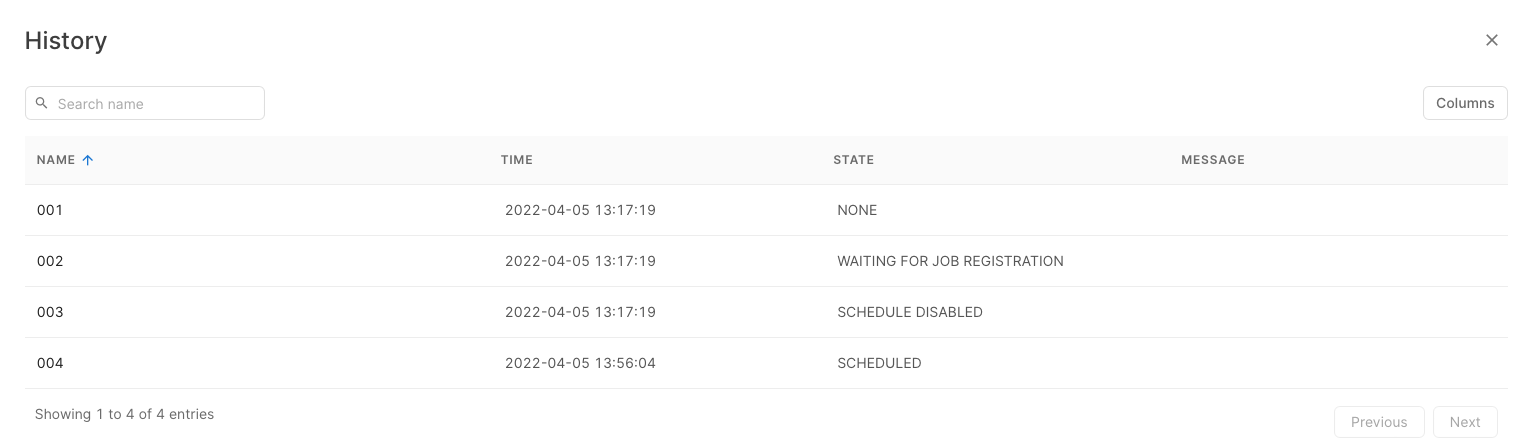The width and height of the screenshot is (1531, 447).
Task: Select history entry 003
Action: [50, 312]
